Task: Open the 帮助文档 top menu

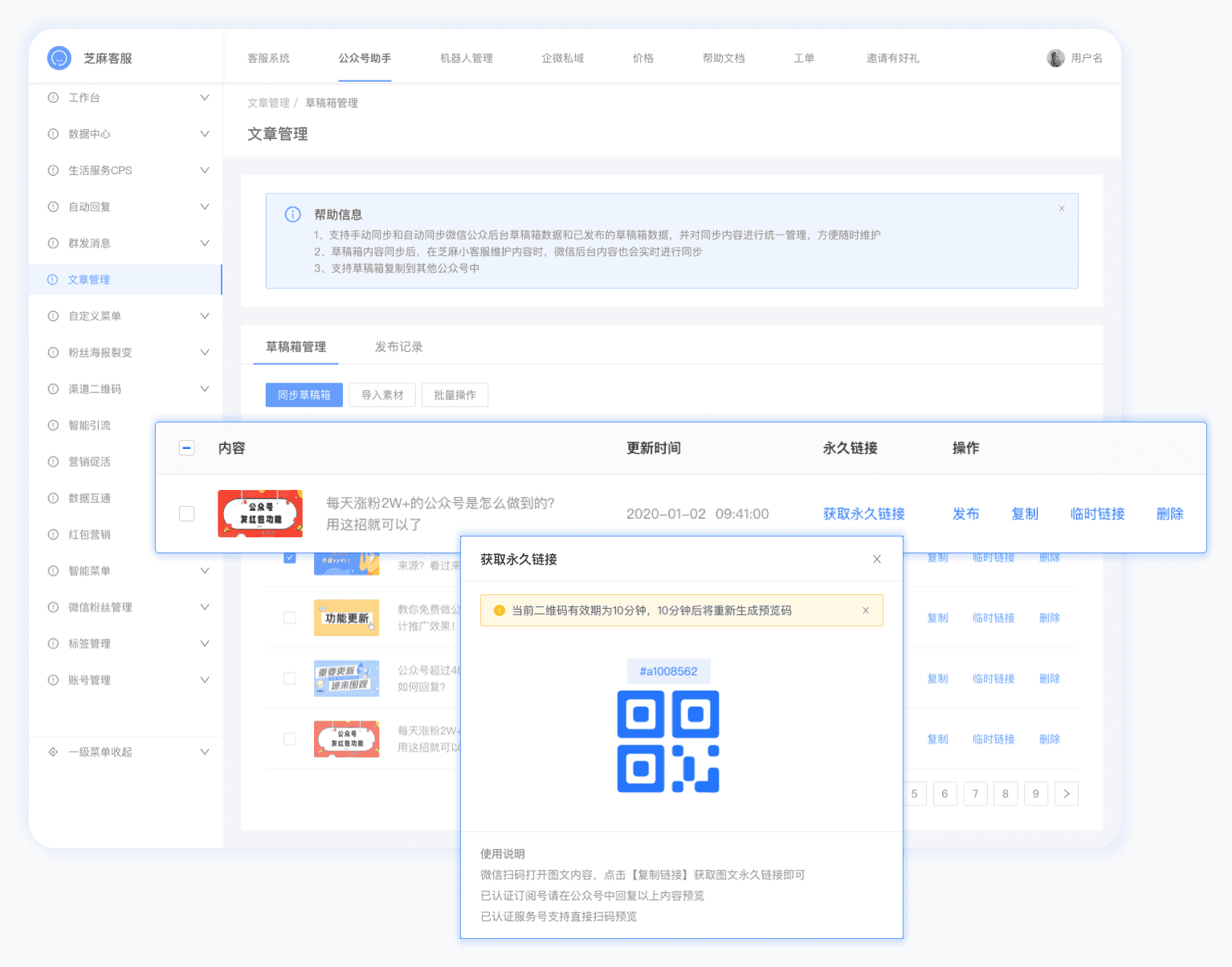Action: click(x=724, y=58)
